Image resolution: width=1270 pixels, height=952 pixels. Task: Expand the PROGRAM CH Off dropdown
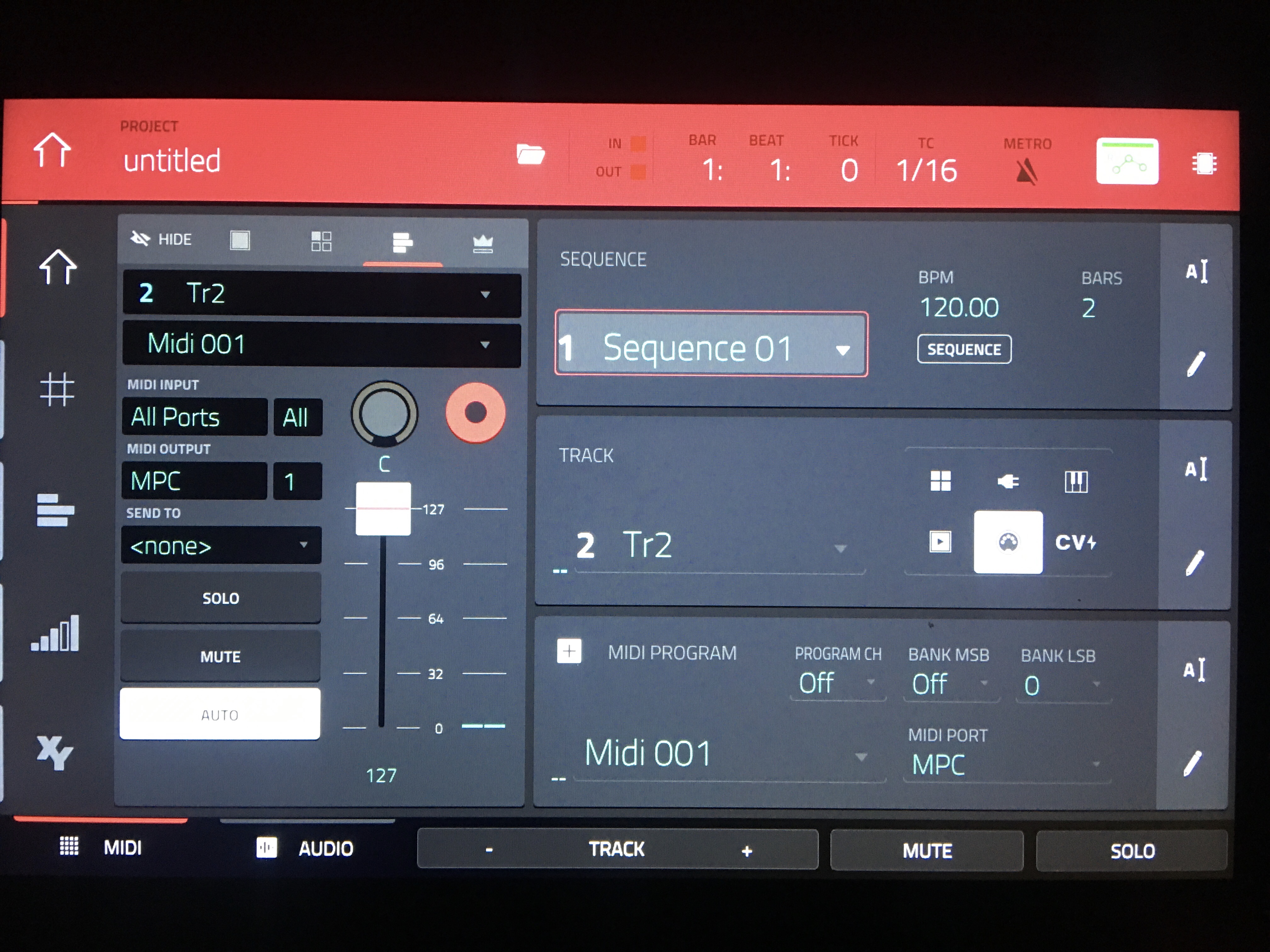coord(838,683)
